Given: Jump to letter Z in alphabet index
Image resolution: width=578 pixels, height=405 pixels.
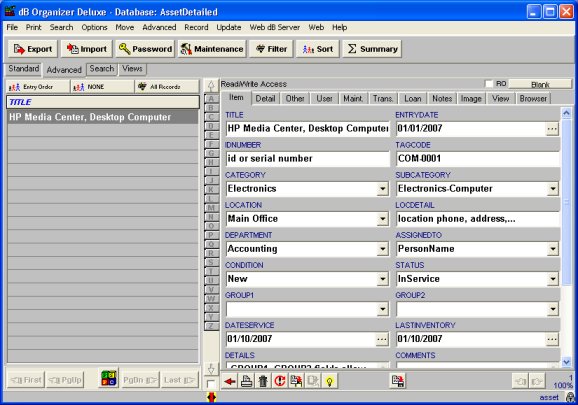Looking at the screenshot, I should (211, 326).
